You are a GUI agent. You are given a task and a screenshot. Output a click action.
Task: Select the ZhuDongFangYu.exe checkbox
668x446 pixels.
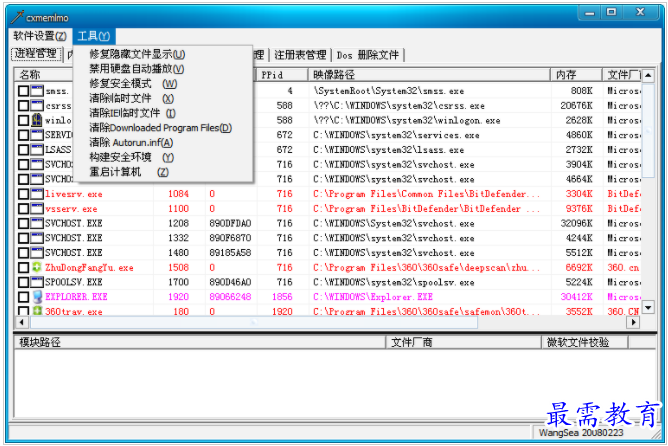coord(23,267)
